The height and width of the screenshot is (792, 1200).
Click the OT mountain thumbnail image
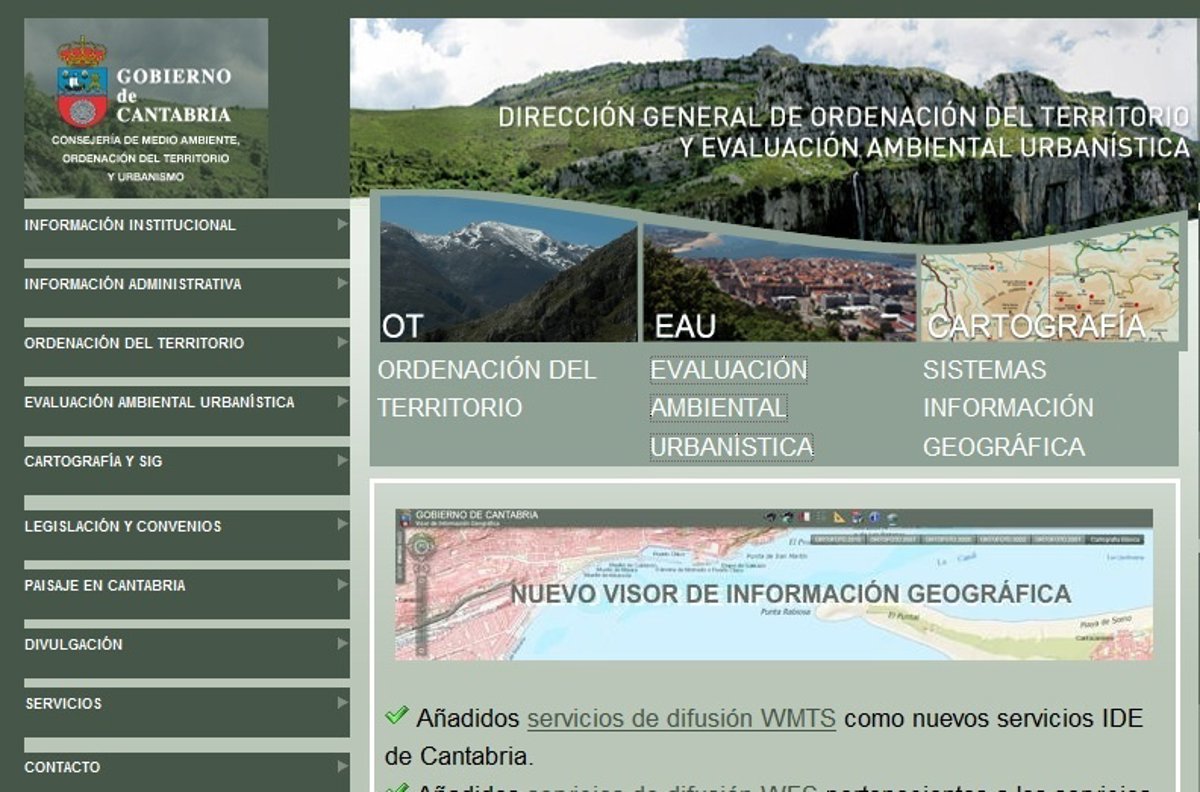click(x=508, y=270)
